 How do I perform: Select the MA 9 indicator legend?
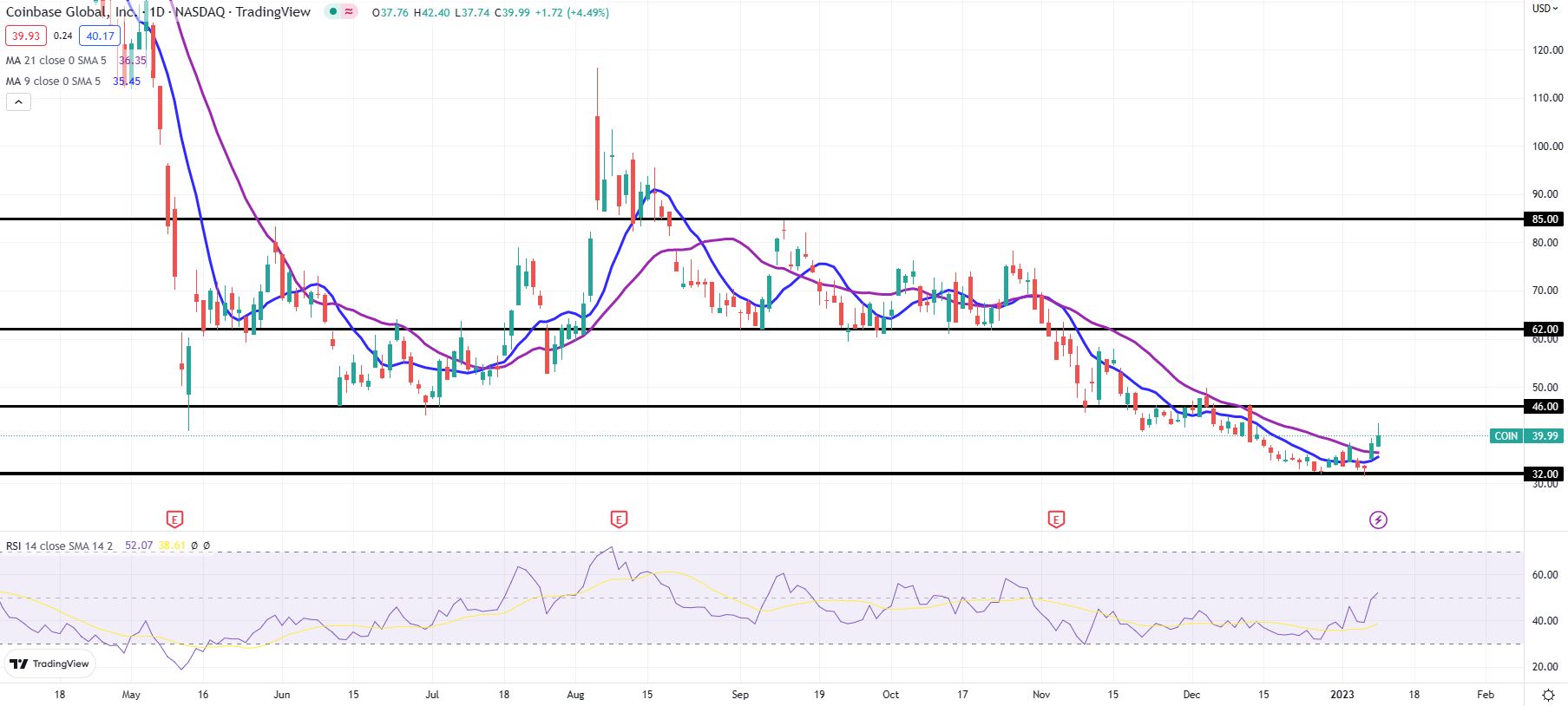53,82
